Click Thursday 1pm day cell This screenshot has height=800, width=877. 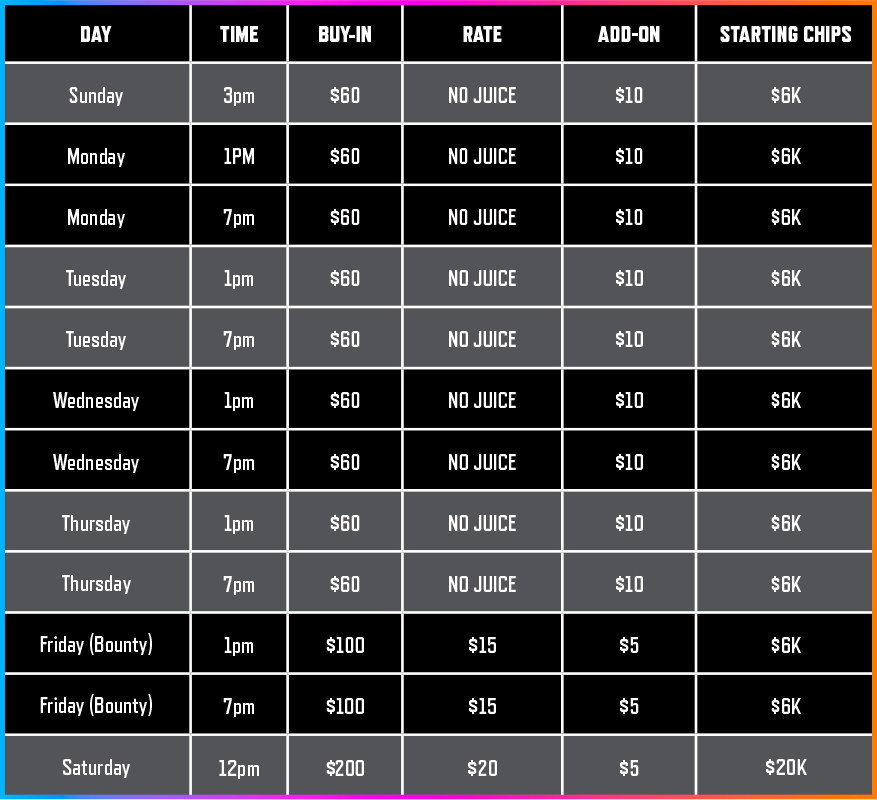tap(96, 523)
